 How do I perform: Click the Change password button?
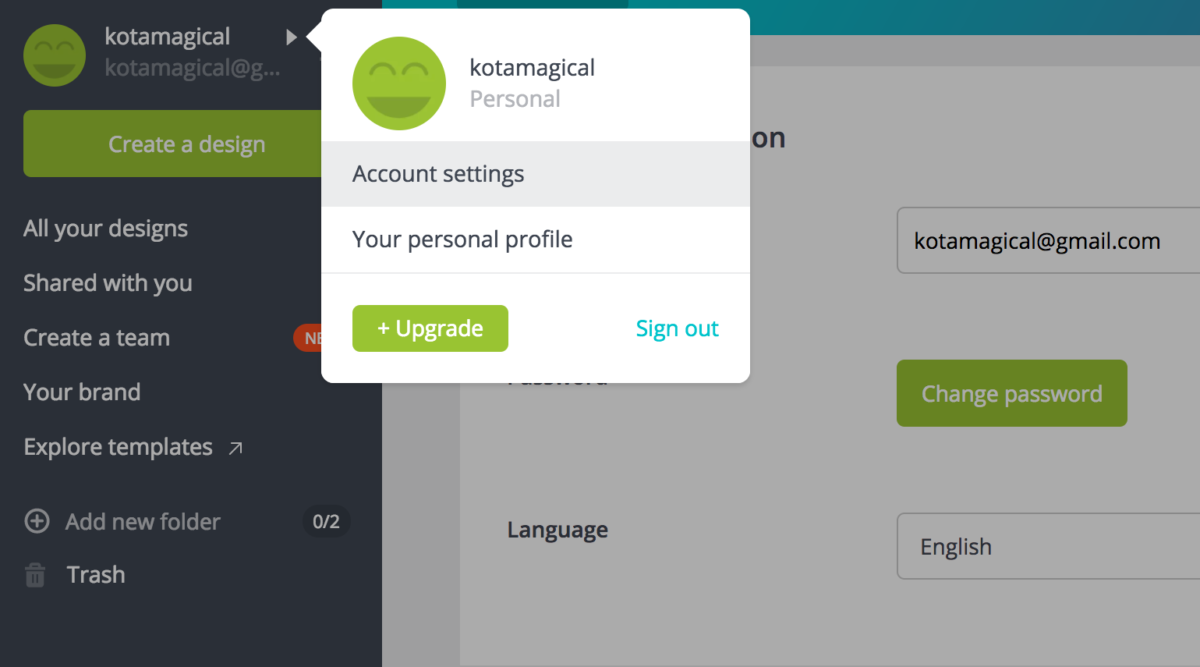(1011, 393)
